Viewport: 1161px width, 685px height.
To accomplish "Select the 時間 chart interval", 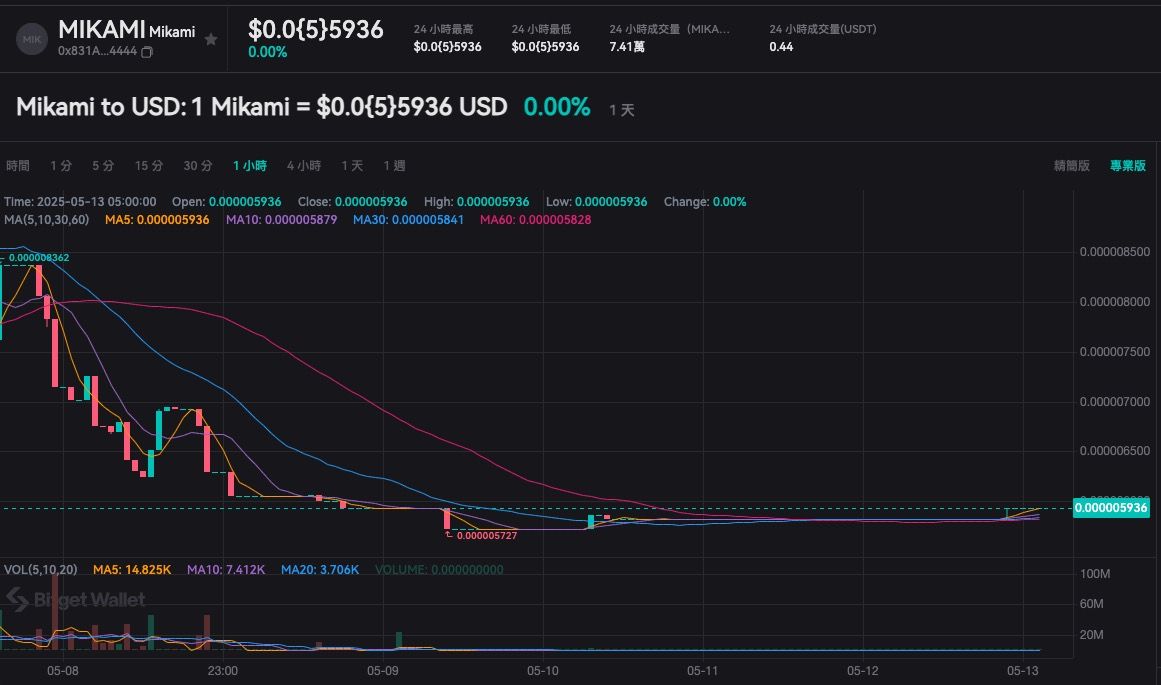I will 18,166.
